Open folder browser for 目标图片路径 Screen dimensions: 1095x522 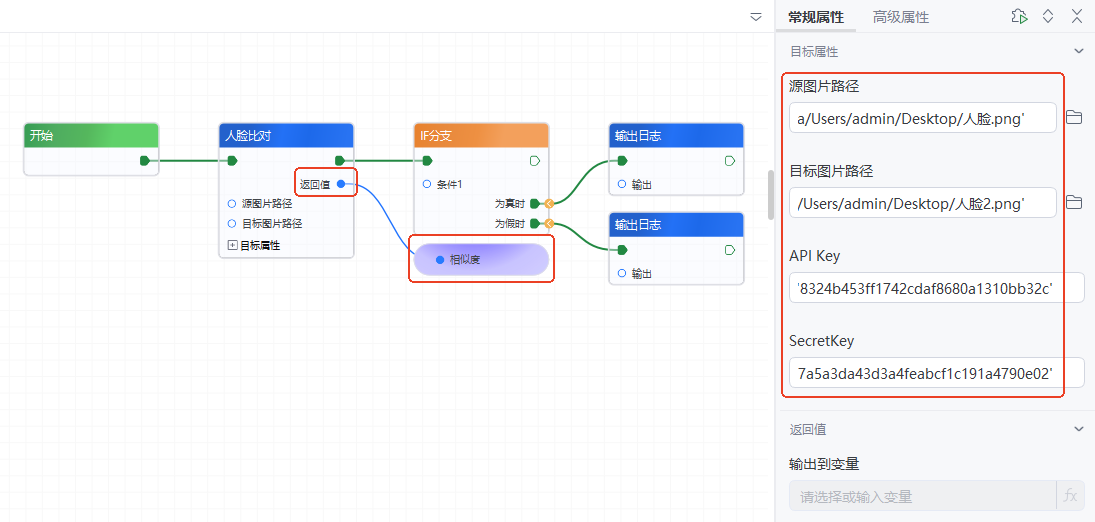click(x=1074, y=203)
